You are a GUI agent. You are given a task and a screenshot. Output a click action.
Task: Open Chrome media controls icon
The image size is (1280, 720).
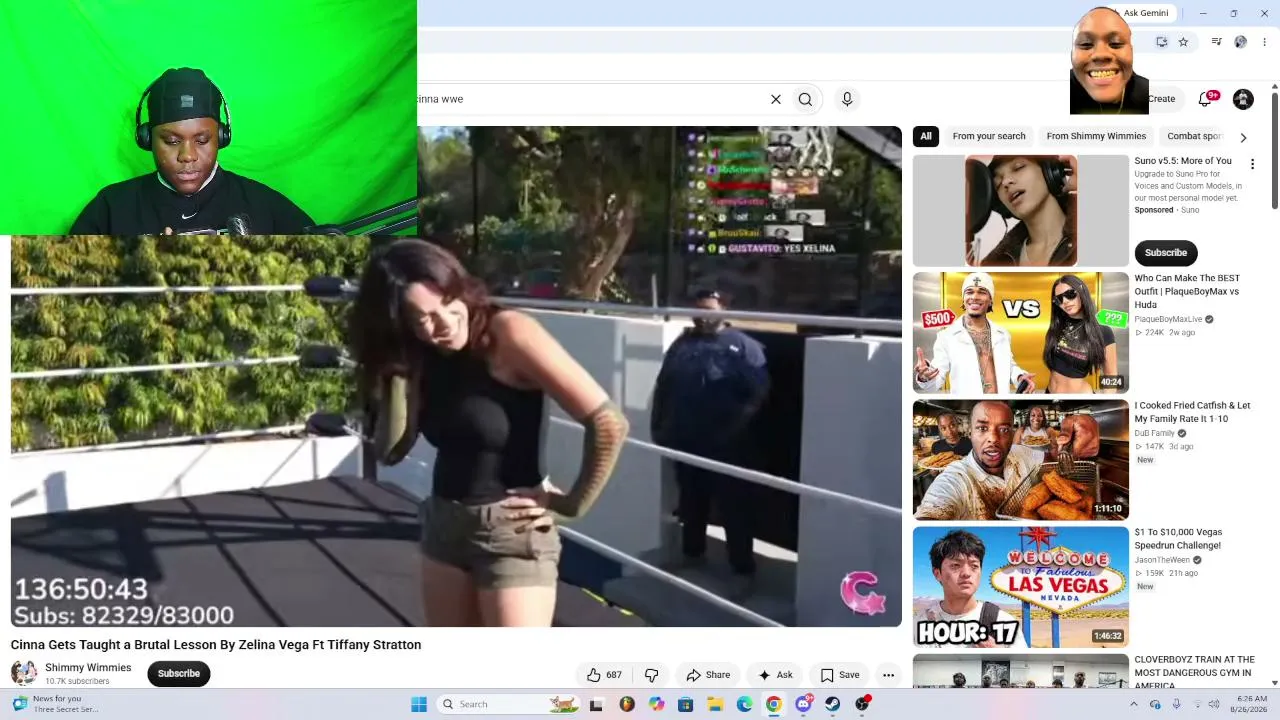(1216, 42)
